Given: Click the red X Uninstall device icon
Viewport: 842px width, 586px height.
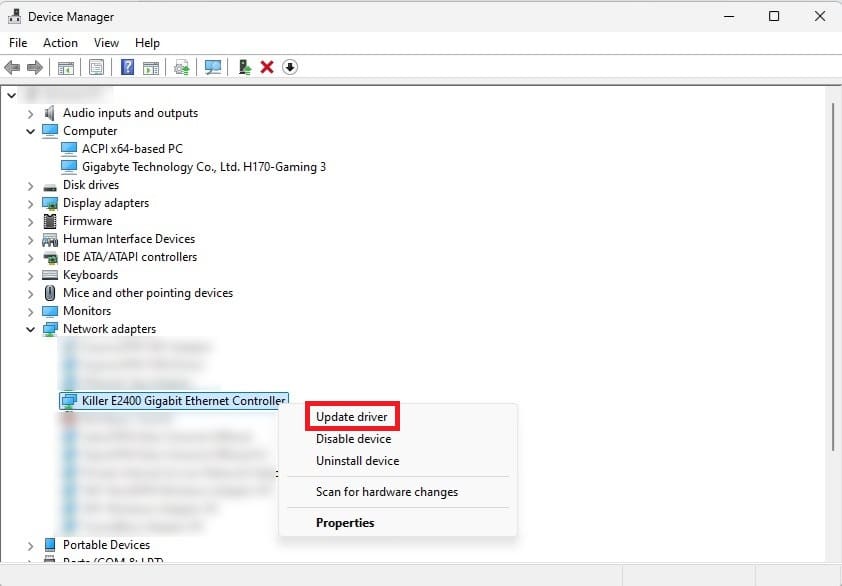Looking at the screenshot, I should (x=267, y=67).
